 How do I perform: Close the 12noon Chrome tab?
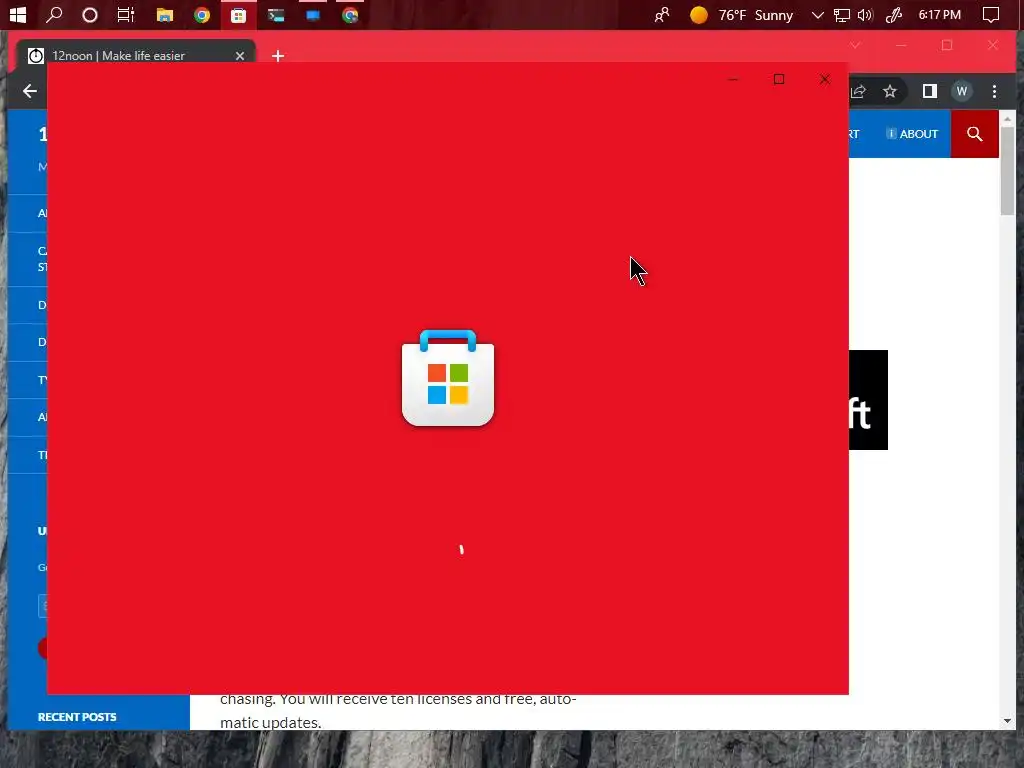tap(240, 56)
